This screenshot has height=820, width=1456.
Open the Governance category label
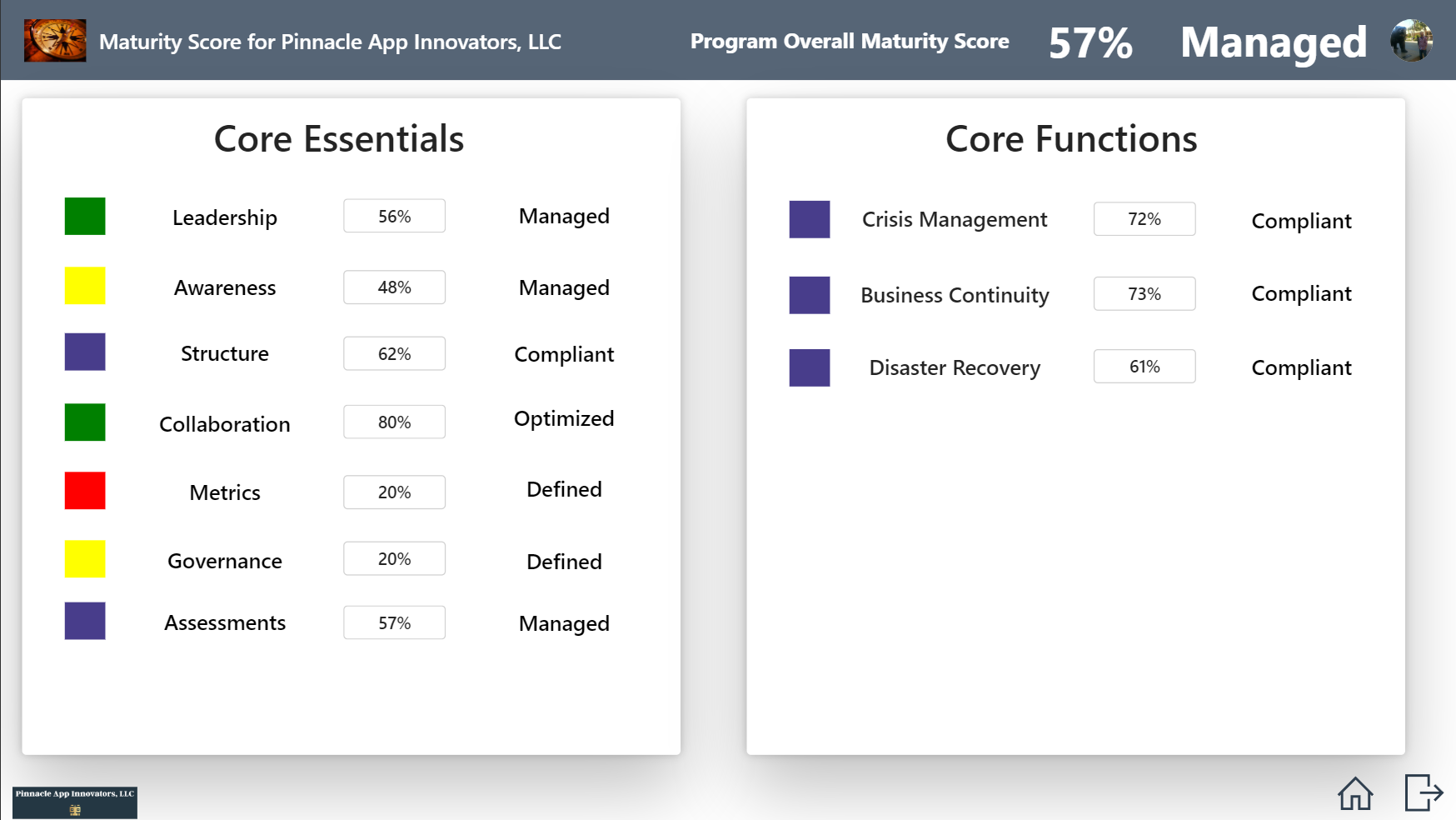tap(225, 562)
